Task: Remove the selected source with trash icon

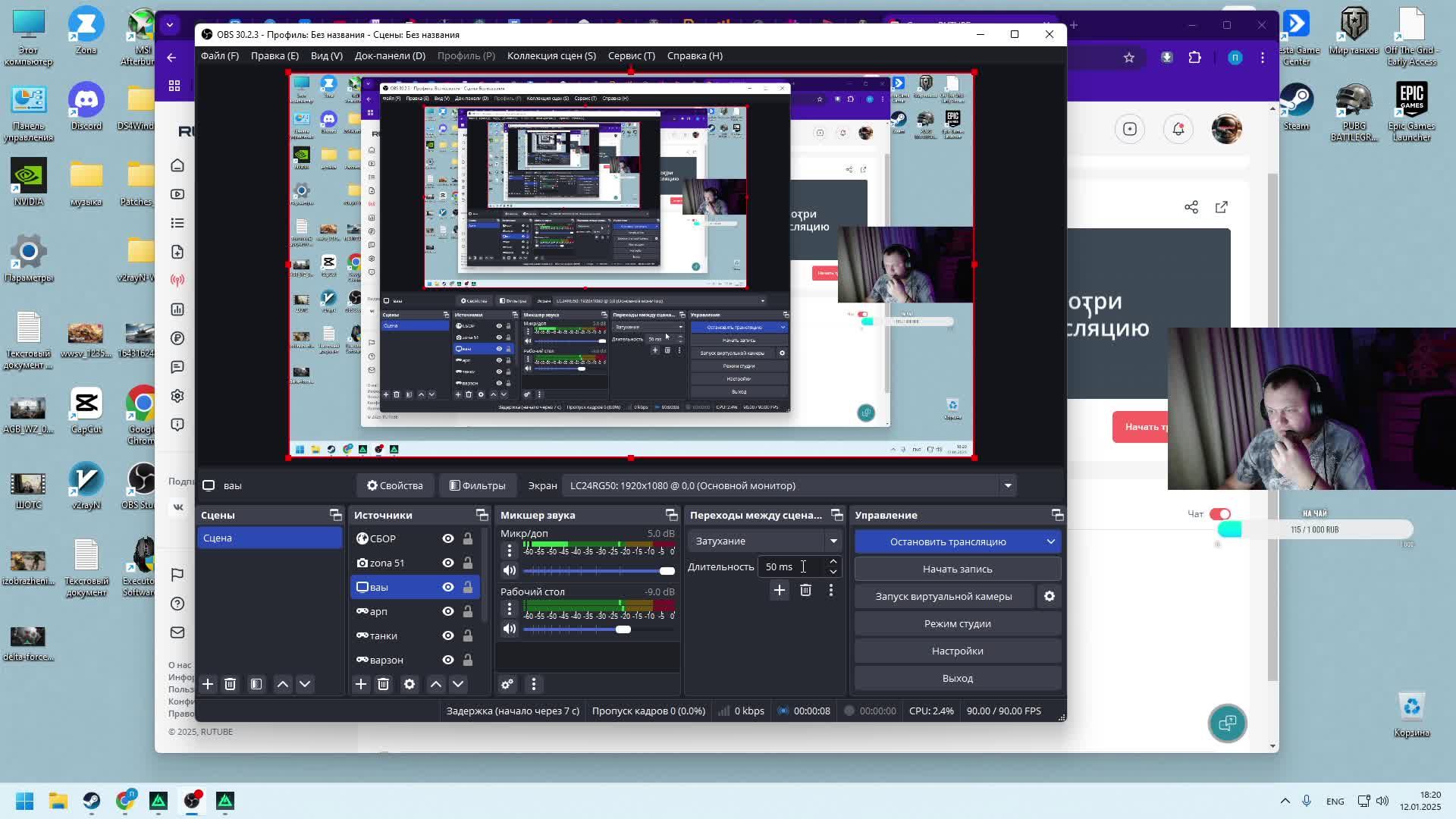Action: click(383, 684)
